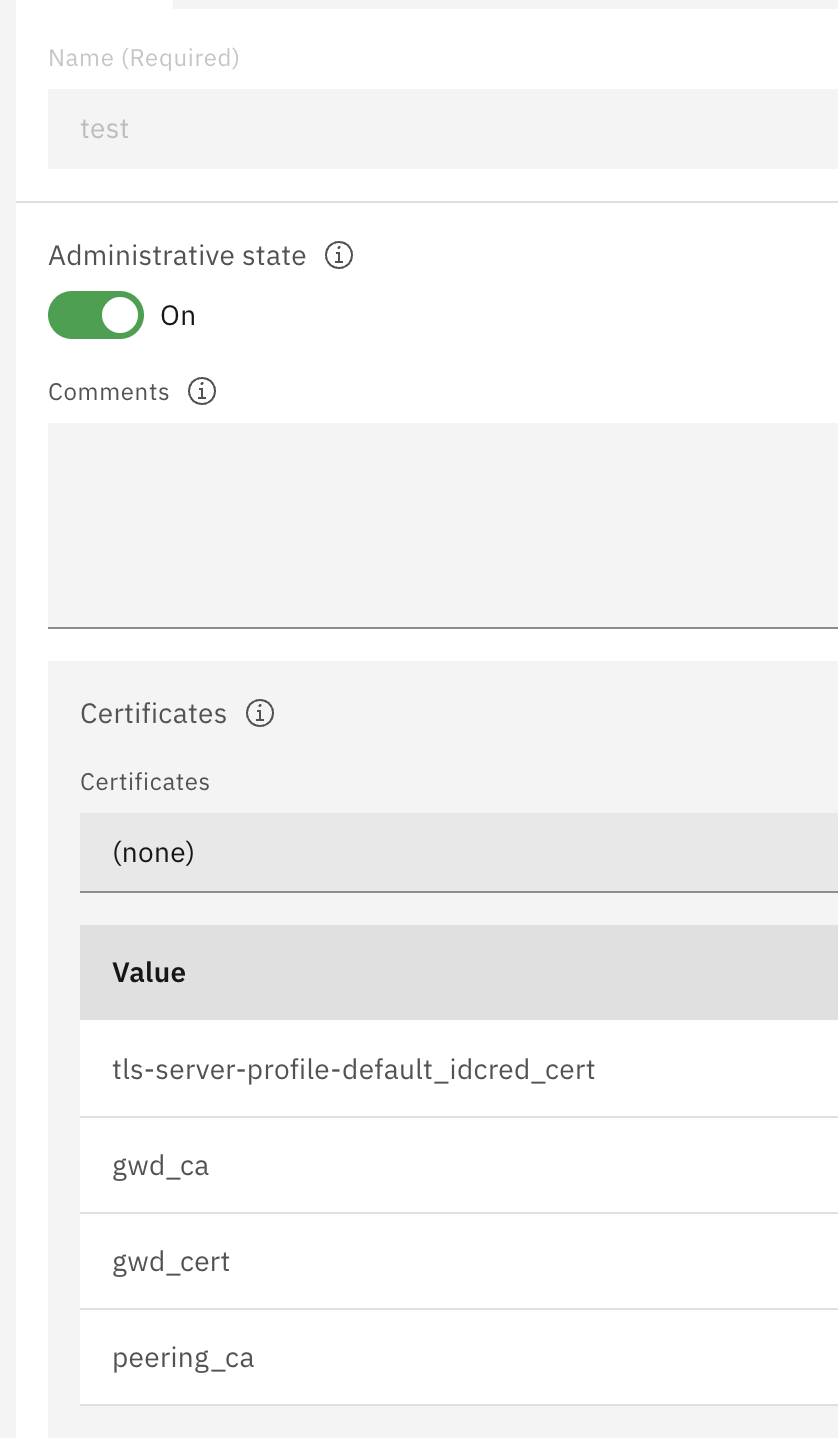This screenshot has height=1438, width=838.
Task: Click the Name (Required) label
Action: point(143,57)
